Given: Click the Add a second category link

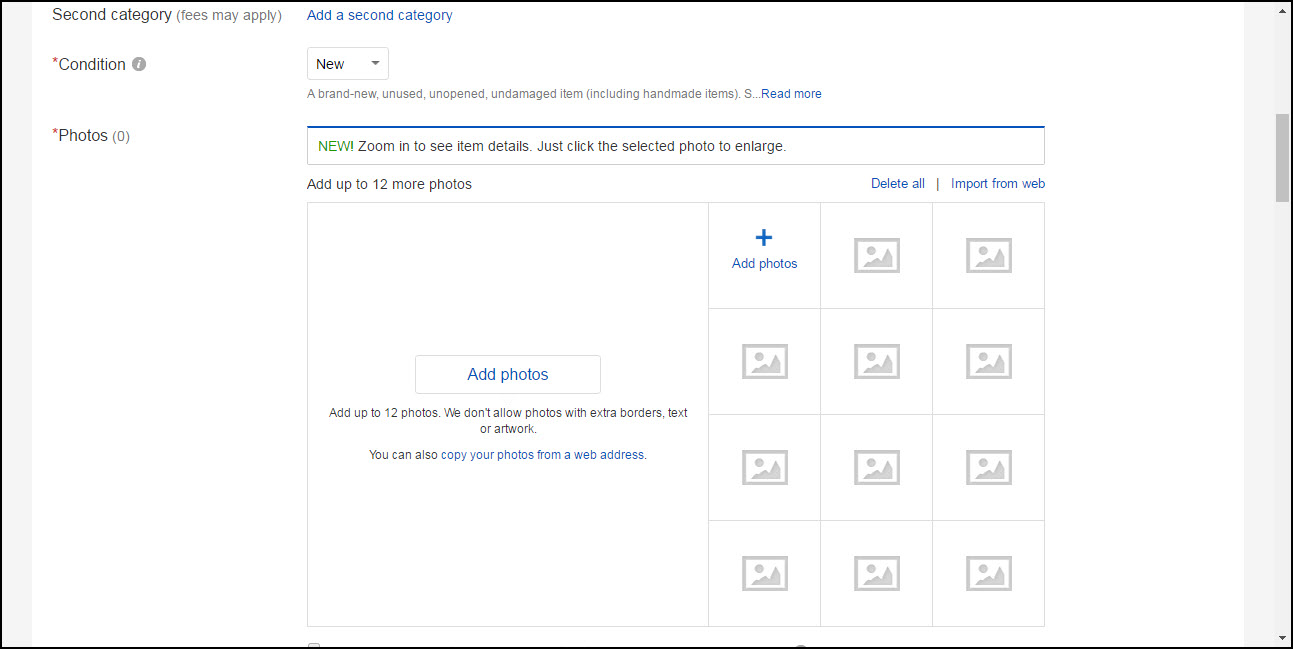Looking at the screenshot, I should click(x=379, y=15).
